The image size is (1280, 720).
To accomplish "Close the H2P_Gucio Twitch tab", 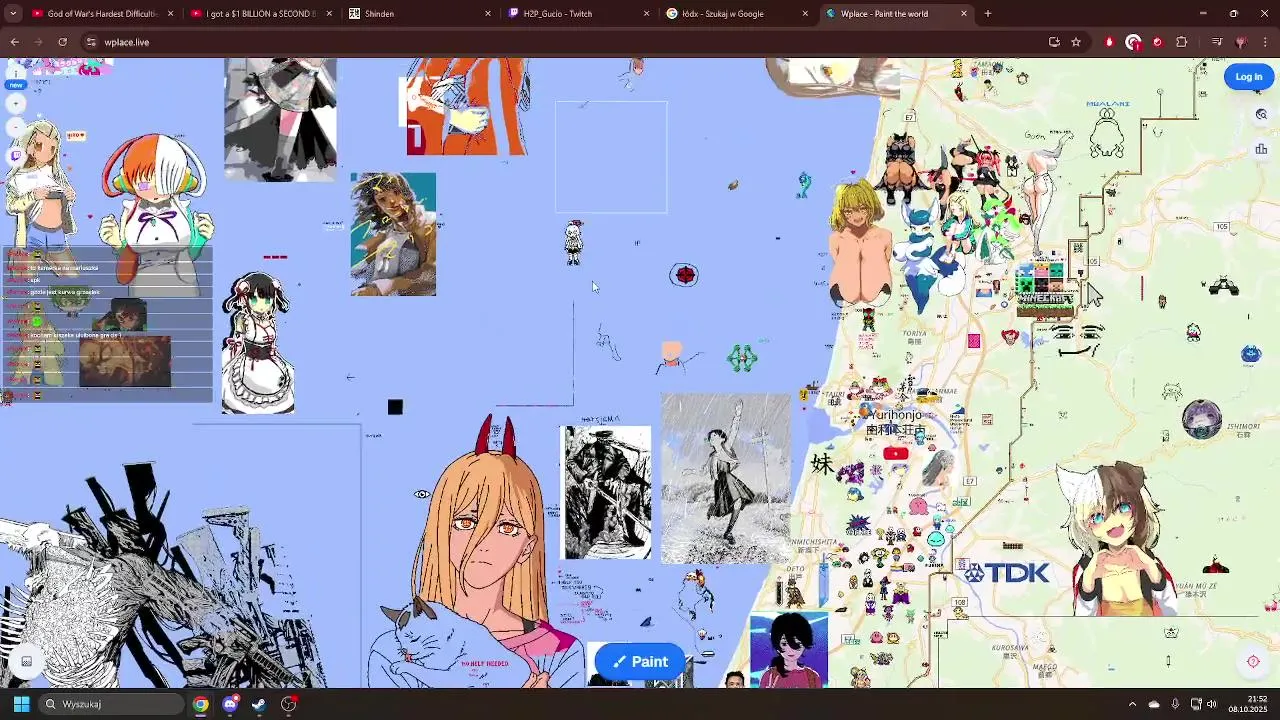I will tap(646, 14).
